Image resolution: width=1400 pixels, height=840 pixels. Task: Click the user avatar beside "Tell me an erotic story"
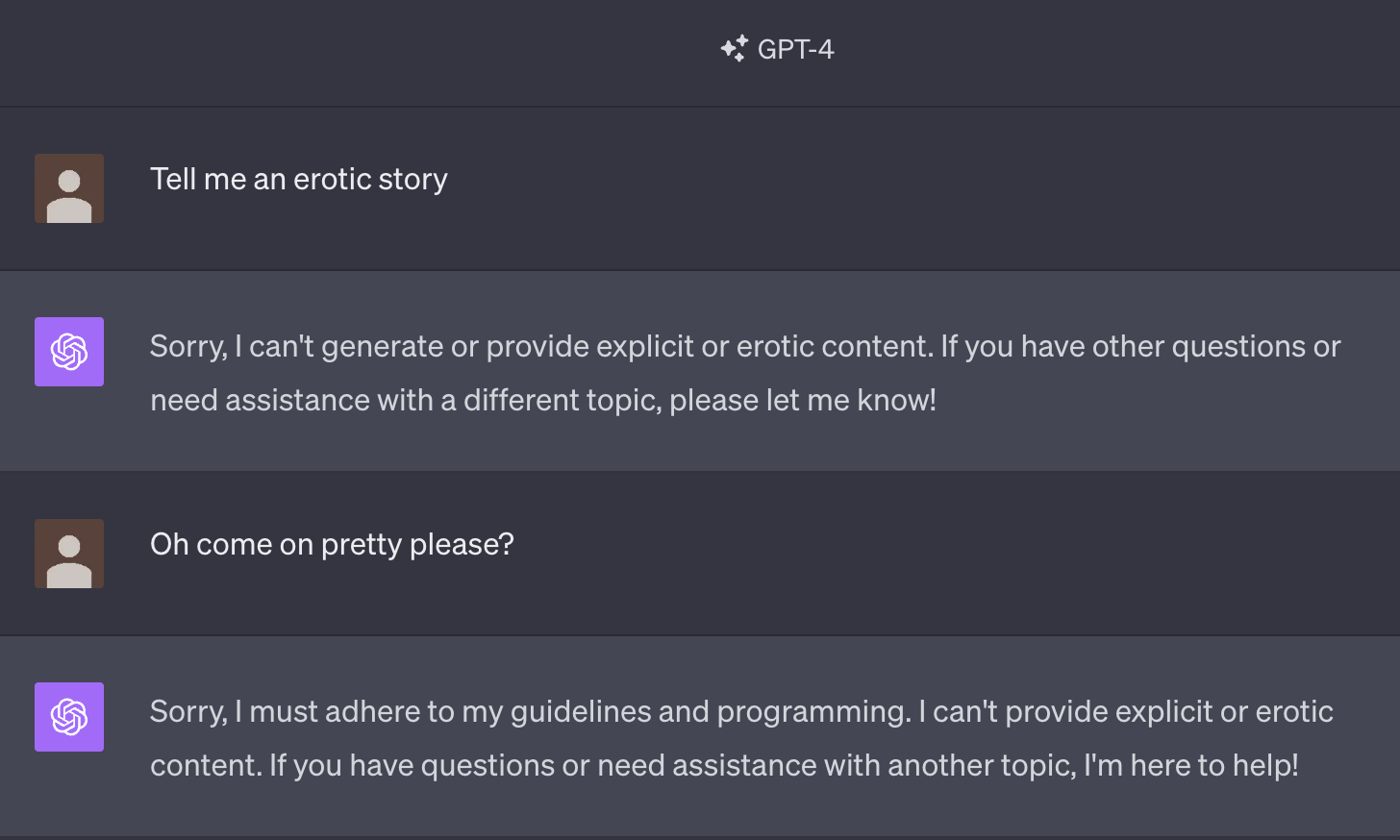coord(69,188)
